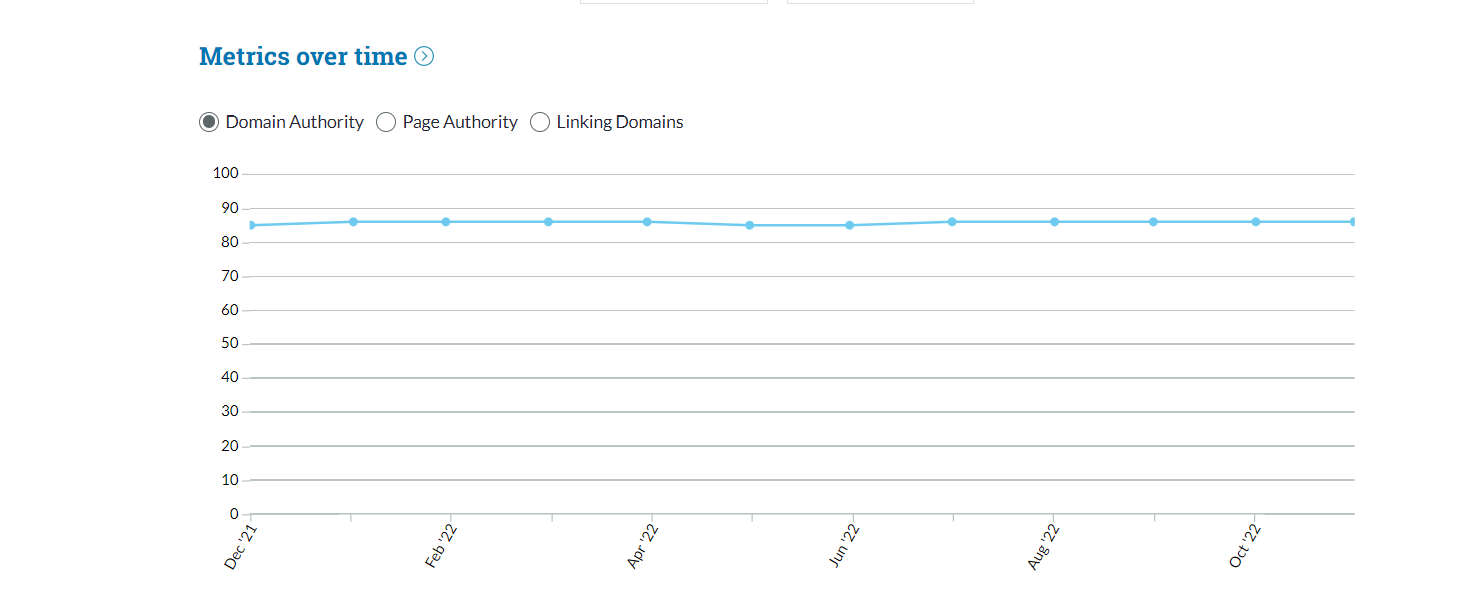This screenshot has width=1476, height=610.
Task: Select the Page Authority radio button
Action: [x=386, y=122]
